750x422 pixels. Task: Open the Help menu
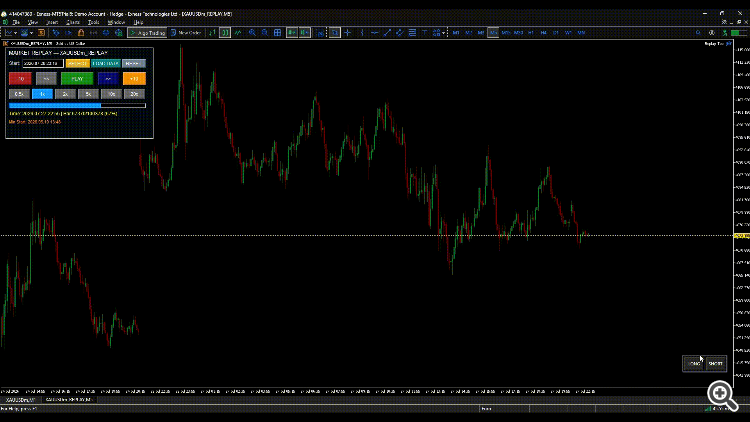[138, 22]
